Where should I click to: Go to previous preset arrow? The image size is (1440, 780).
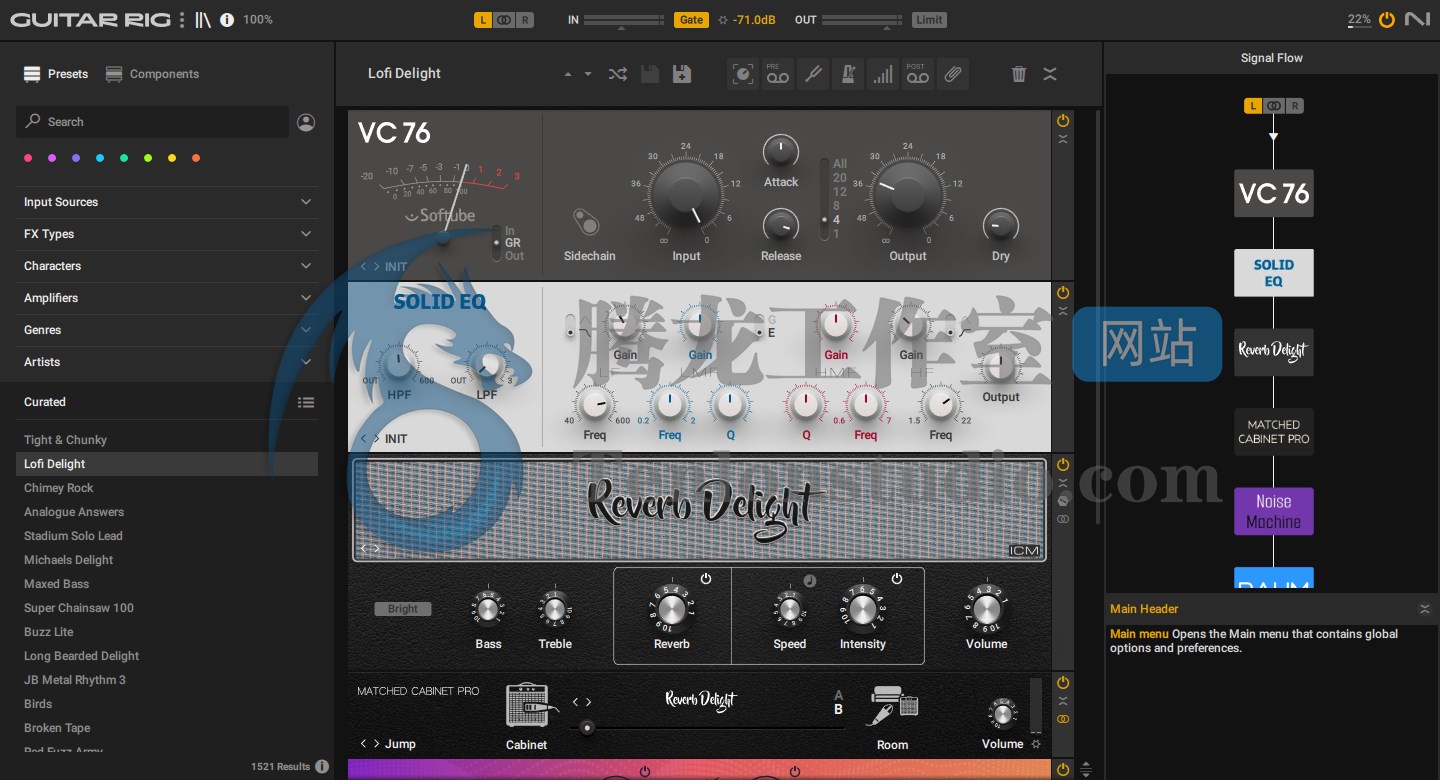(568, 74)
